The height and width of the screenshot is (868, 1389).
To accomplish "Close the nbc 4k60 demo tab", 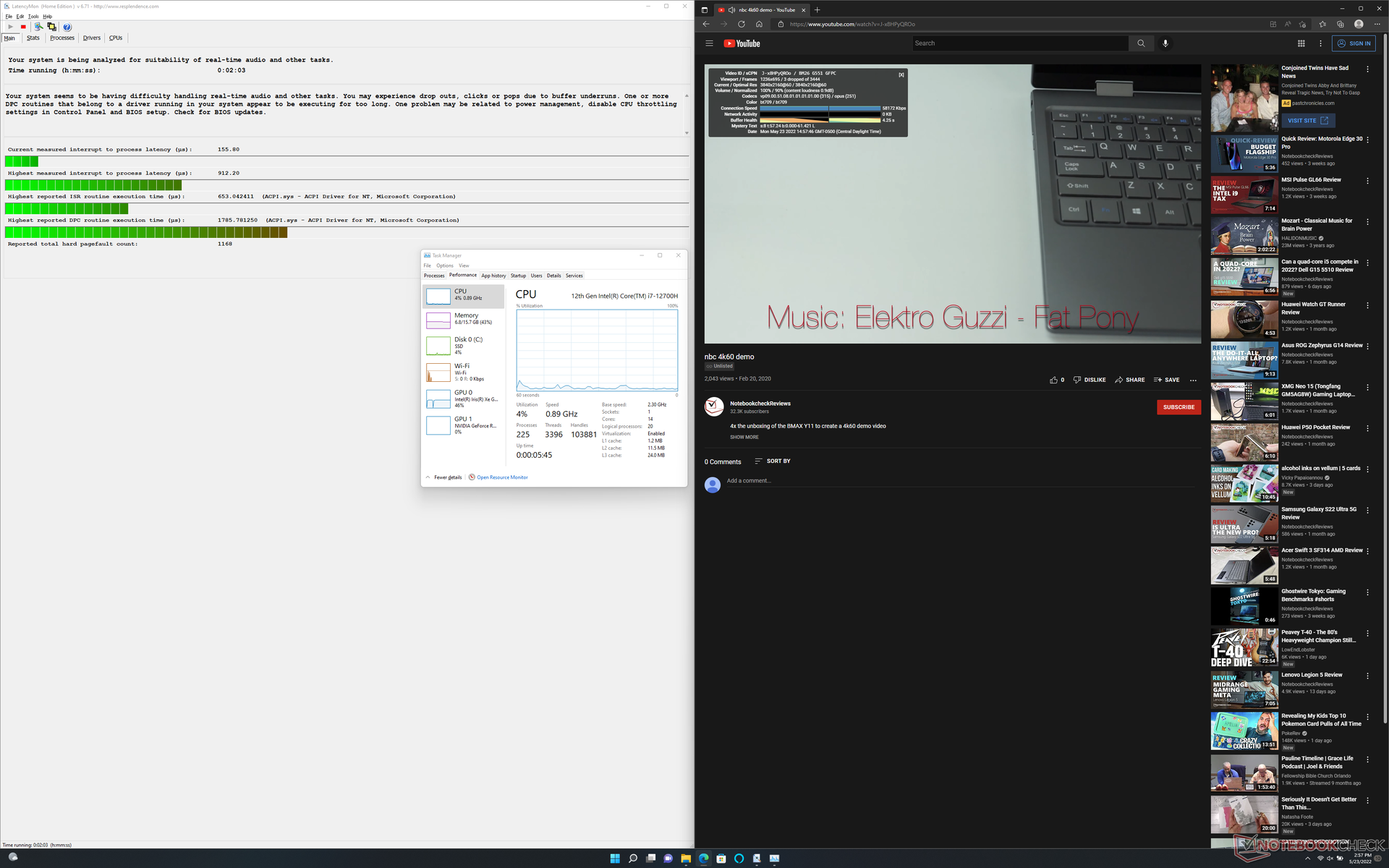I will click(x=803, y=10).
